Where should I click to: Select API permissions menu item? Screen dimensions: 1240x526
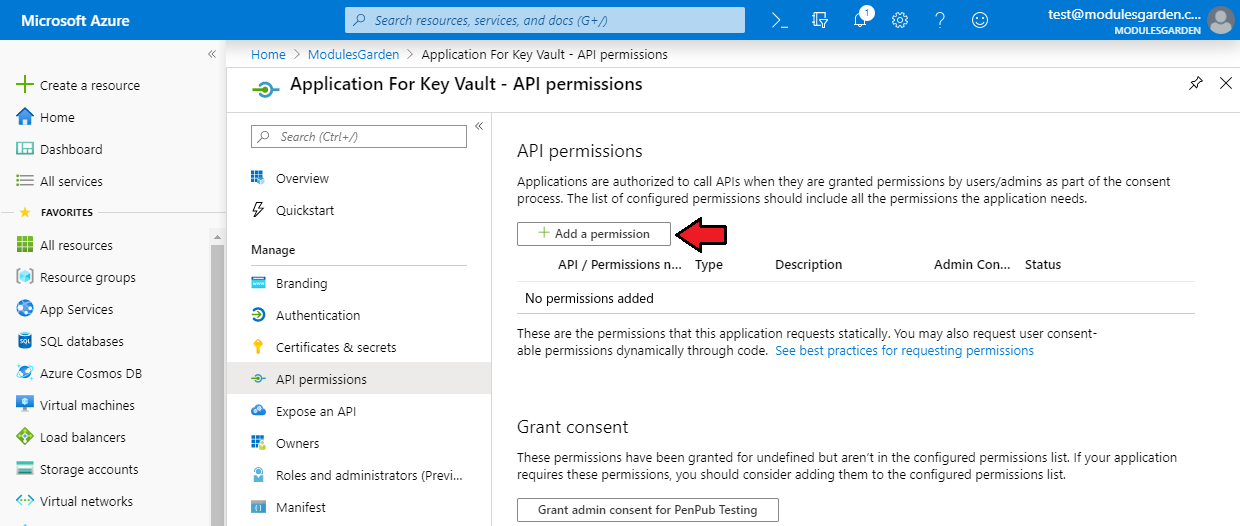tap(359, 379)
